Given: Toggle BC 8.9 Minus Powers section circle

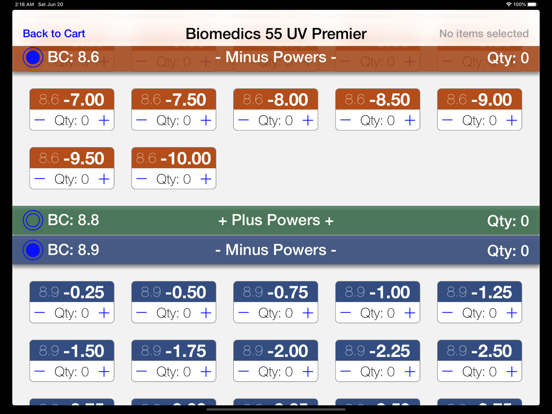Looking at the screenshot, I should coord(33,250).
